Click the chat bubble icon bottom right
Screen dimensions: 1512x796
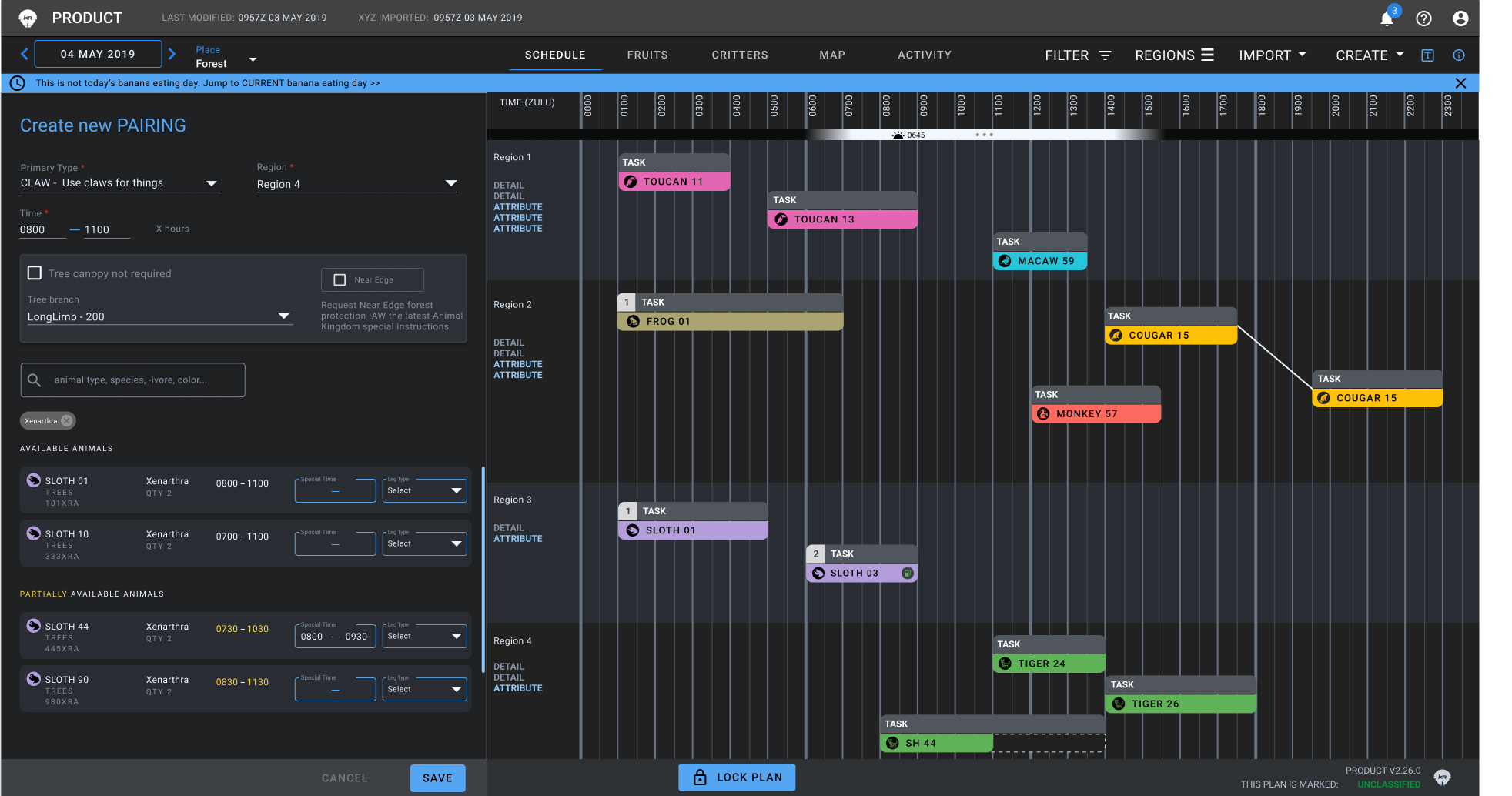1442,778
